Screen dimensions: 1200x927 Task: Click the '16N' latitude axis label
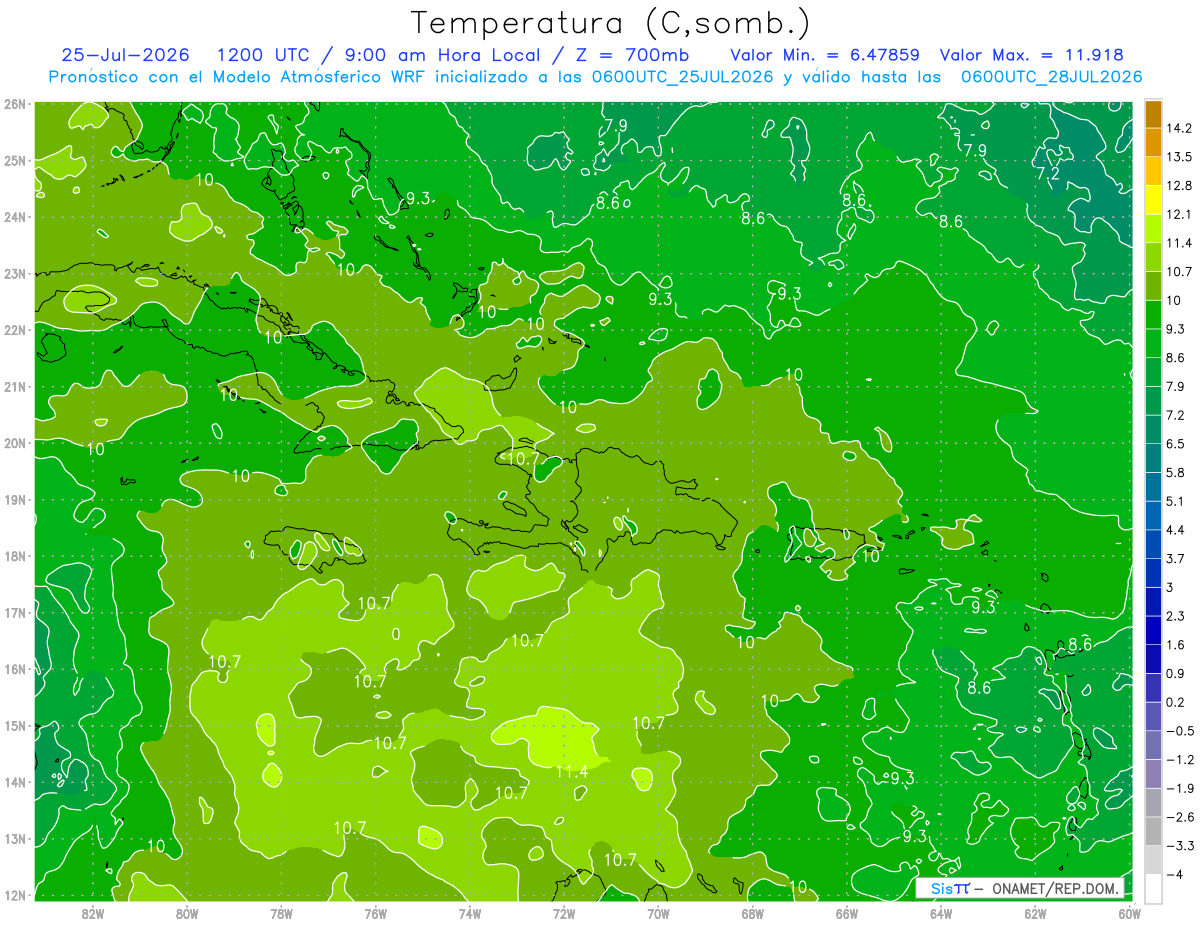click(x=14, y=669)
